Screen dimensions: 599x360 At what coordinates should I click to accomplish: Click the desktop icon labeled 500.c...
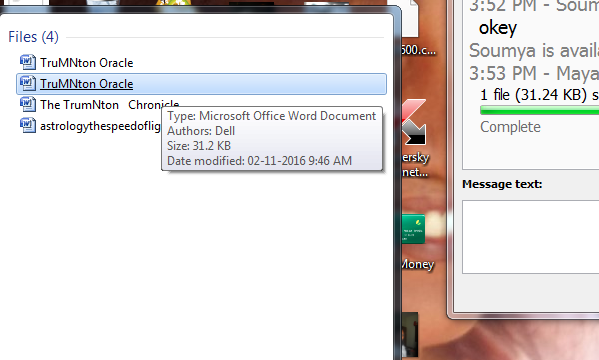(x=419, y=50)
